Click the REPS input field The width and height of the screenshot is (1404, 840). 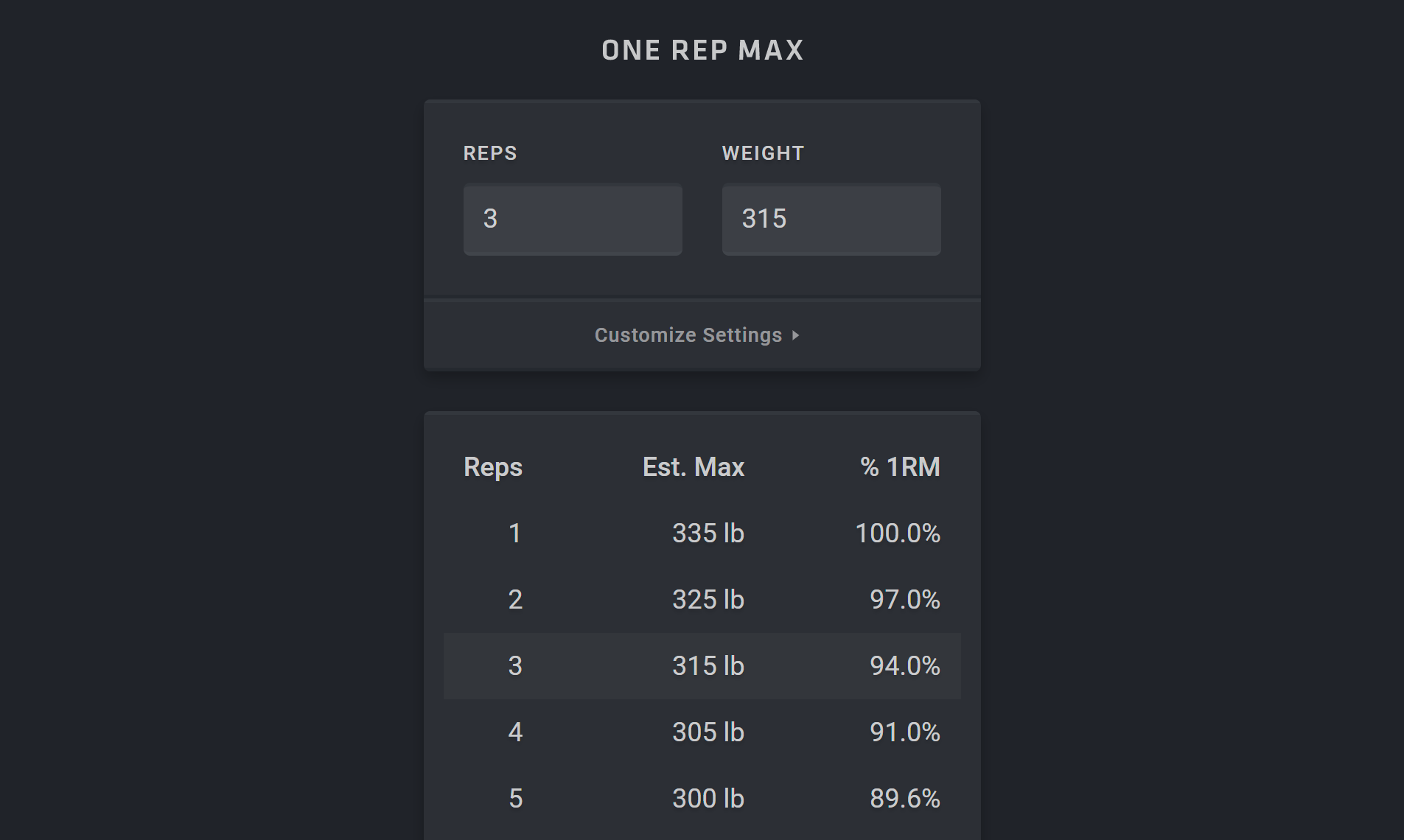573,220
